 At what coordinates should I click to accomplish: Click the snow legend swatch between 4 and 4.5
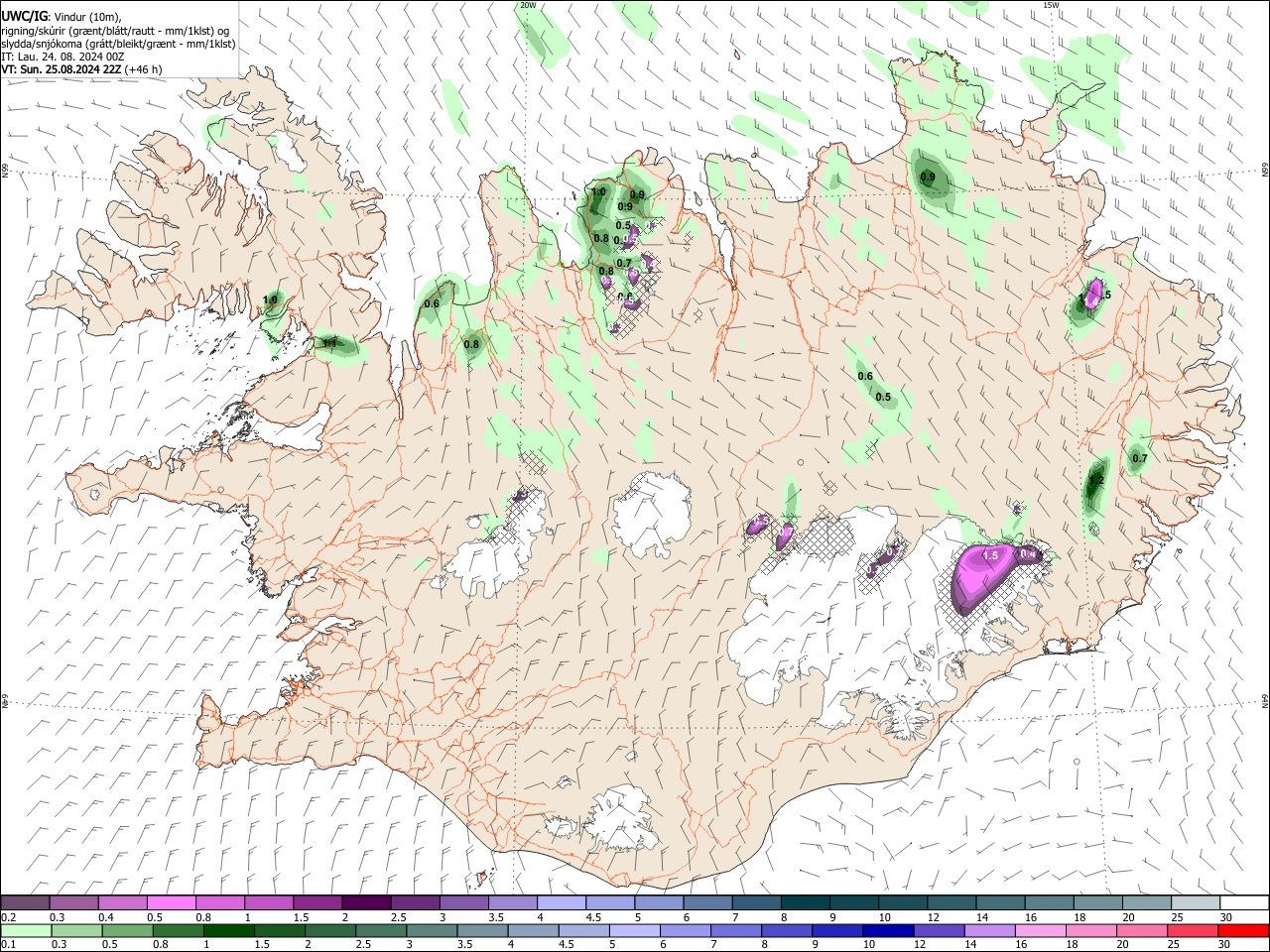(561, 902)
